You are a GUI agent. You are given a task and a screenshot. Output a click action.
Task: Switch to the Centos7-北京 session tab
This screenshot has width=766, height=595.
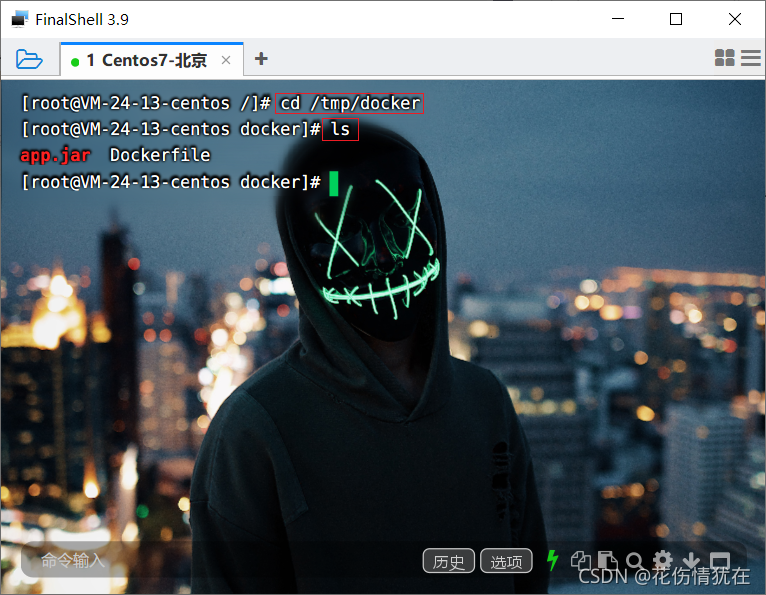pos(151,60)
